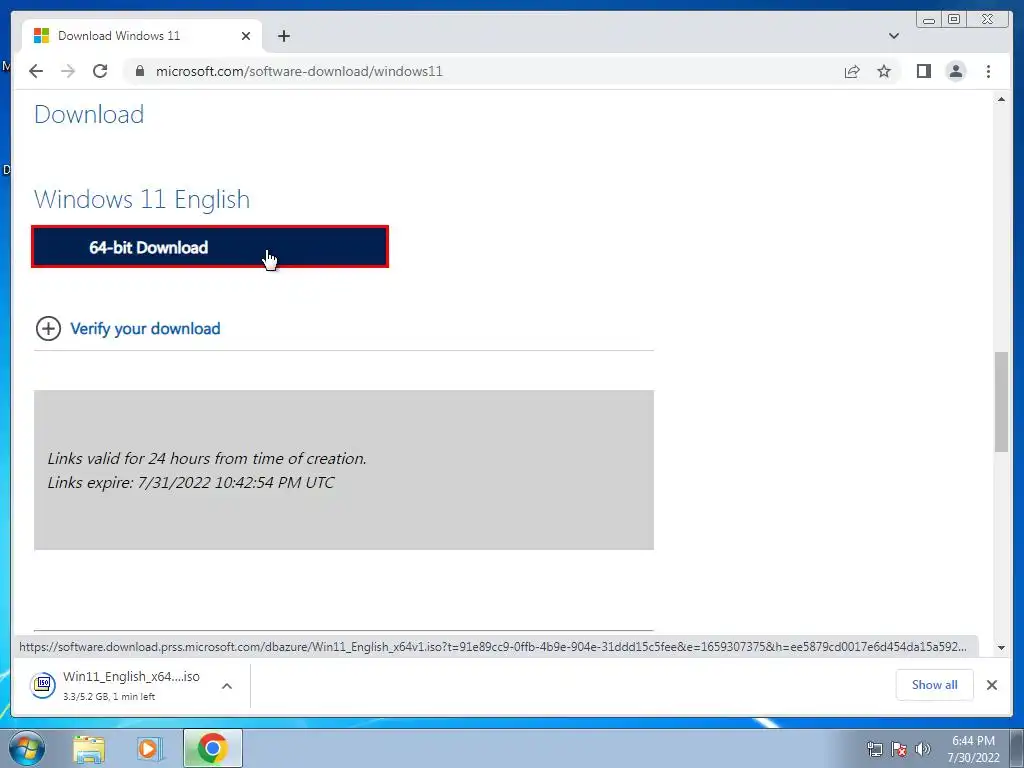Click the Links expire date text

point(191,483)
